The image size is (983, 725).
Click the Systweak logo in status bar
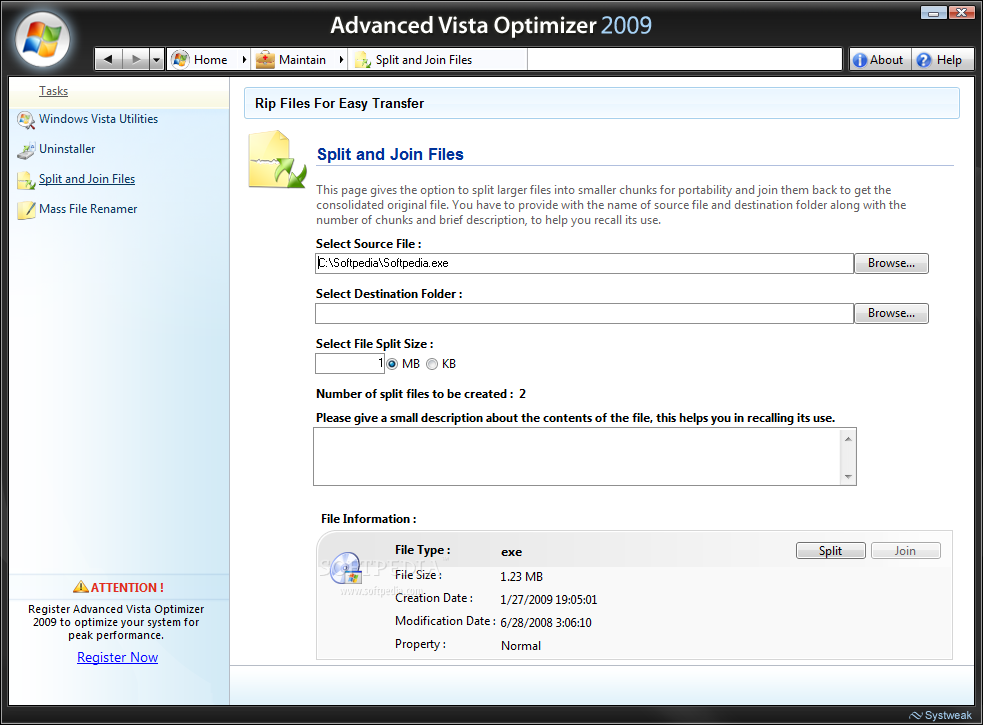pos(940,715)
